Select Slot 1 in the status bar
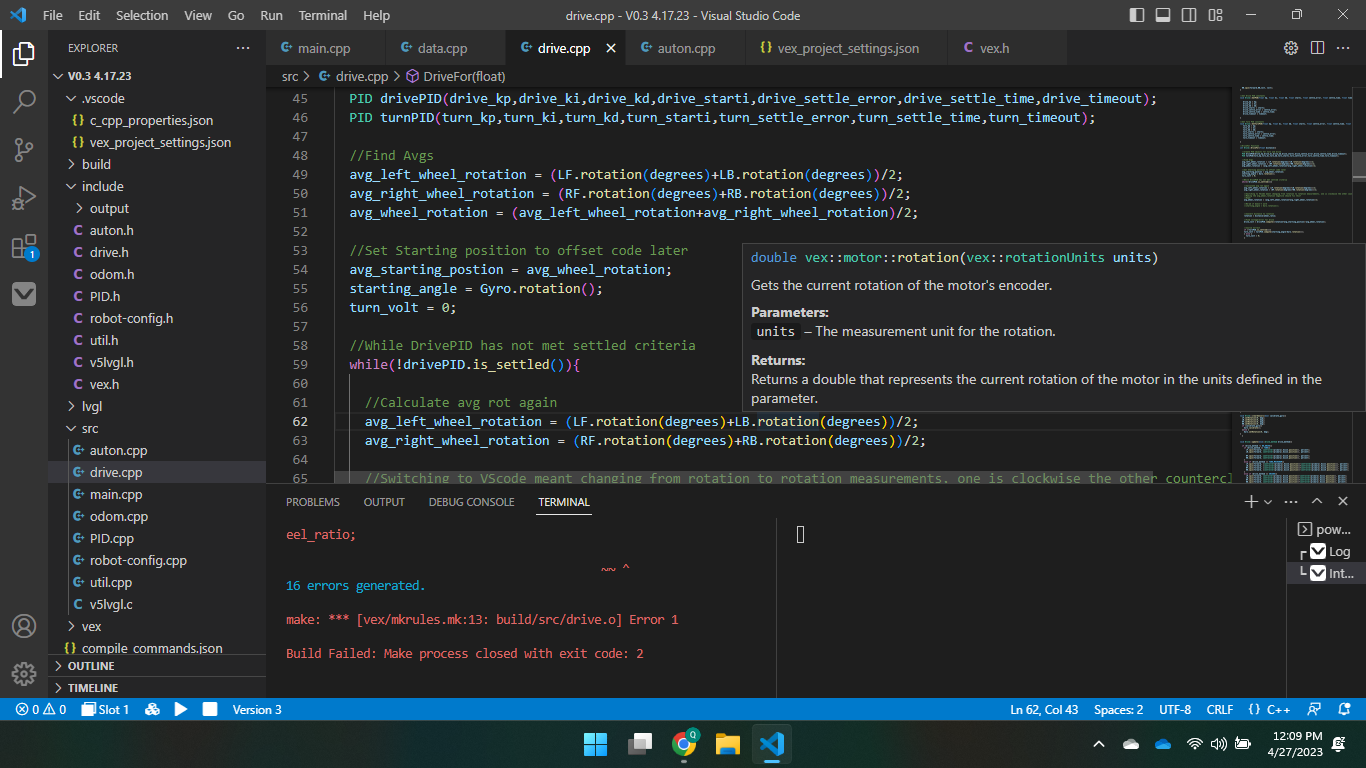This screenshot has height=768, width=1366. coord(106,709)
